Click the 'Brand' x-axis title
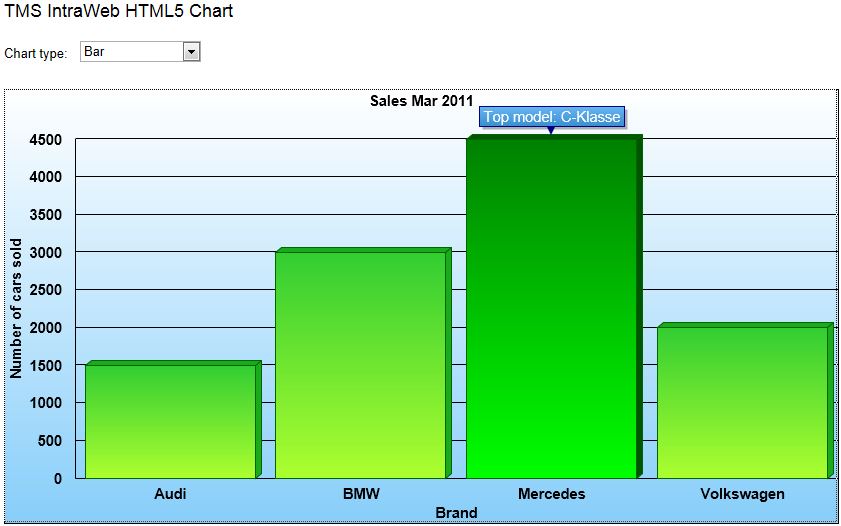 pos(456,513)
